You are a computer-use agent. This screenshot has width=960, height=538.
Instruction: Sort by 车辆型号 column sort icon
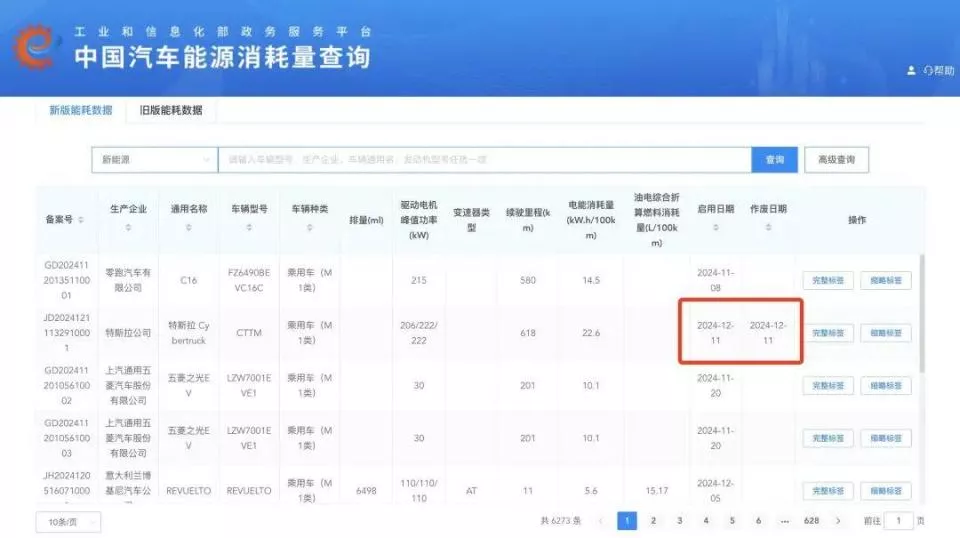pos(249,228)
